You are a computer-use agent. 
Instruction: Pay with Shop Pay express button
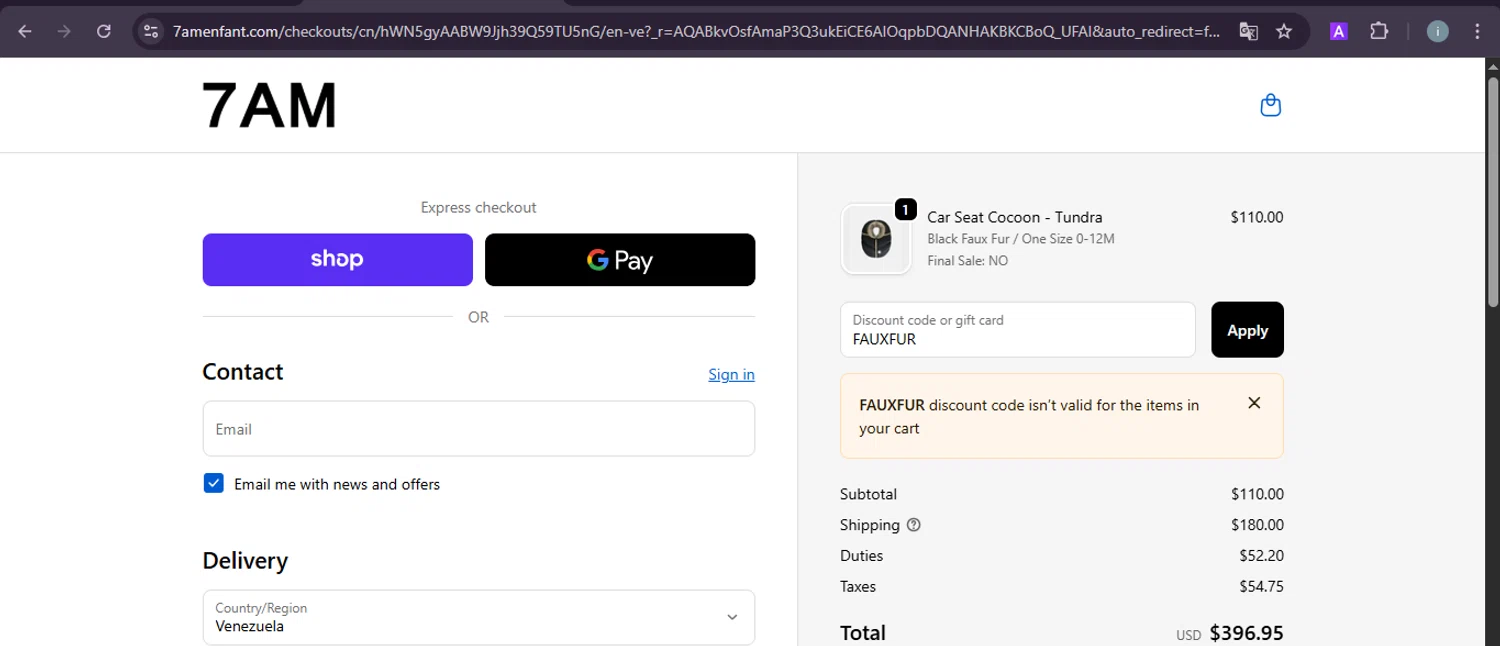click(338, 260)
